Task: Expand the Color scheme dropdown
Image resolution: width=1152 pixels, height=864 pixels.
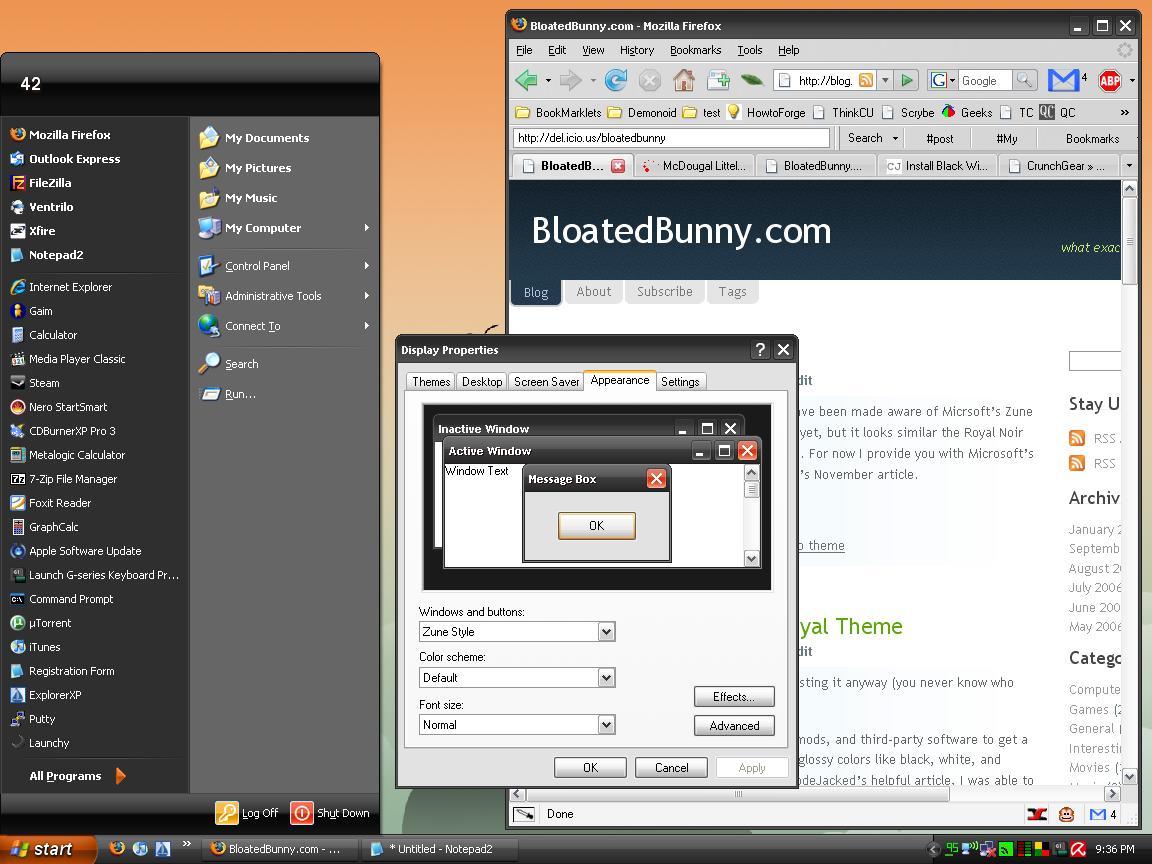Action: pyautogui.click(x=606, y=677)
